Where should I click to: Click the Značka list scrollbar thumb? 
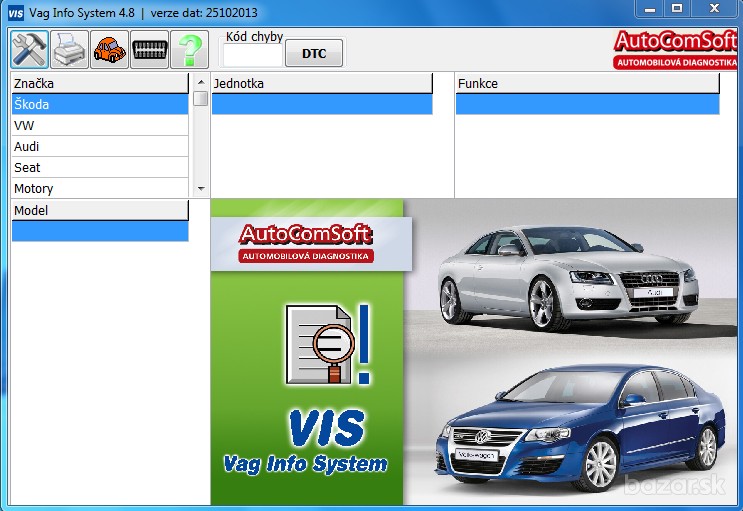(x=201, y=99)
